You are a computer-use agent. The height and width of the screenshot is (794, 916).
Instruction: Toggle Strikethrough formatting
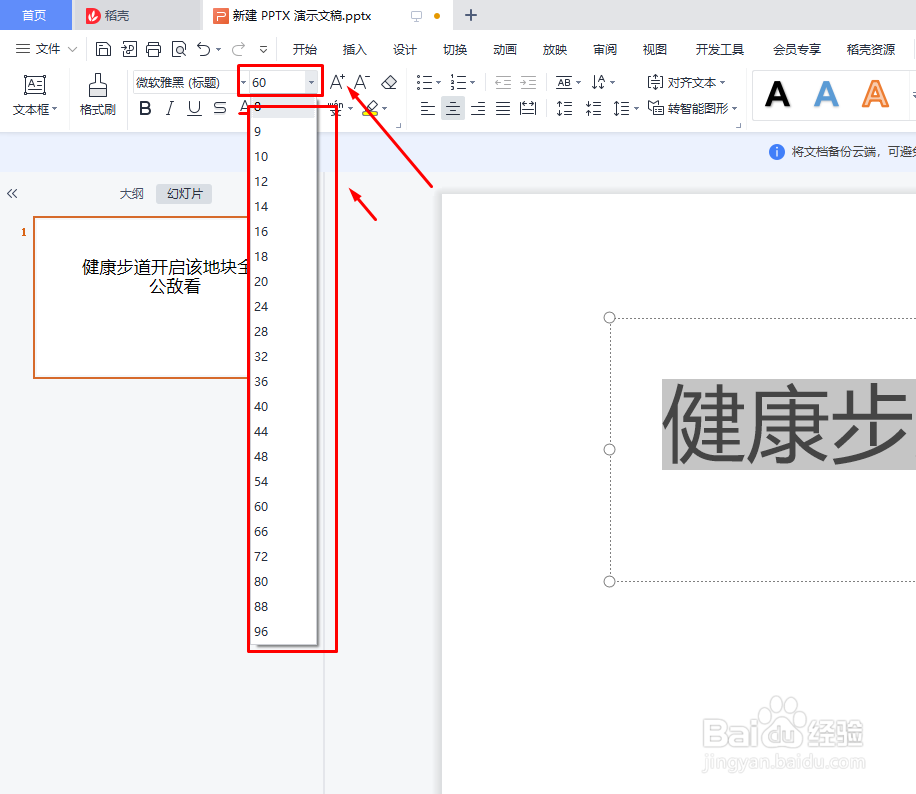tap(220, 108)
